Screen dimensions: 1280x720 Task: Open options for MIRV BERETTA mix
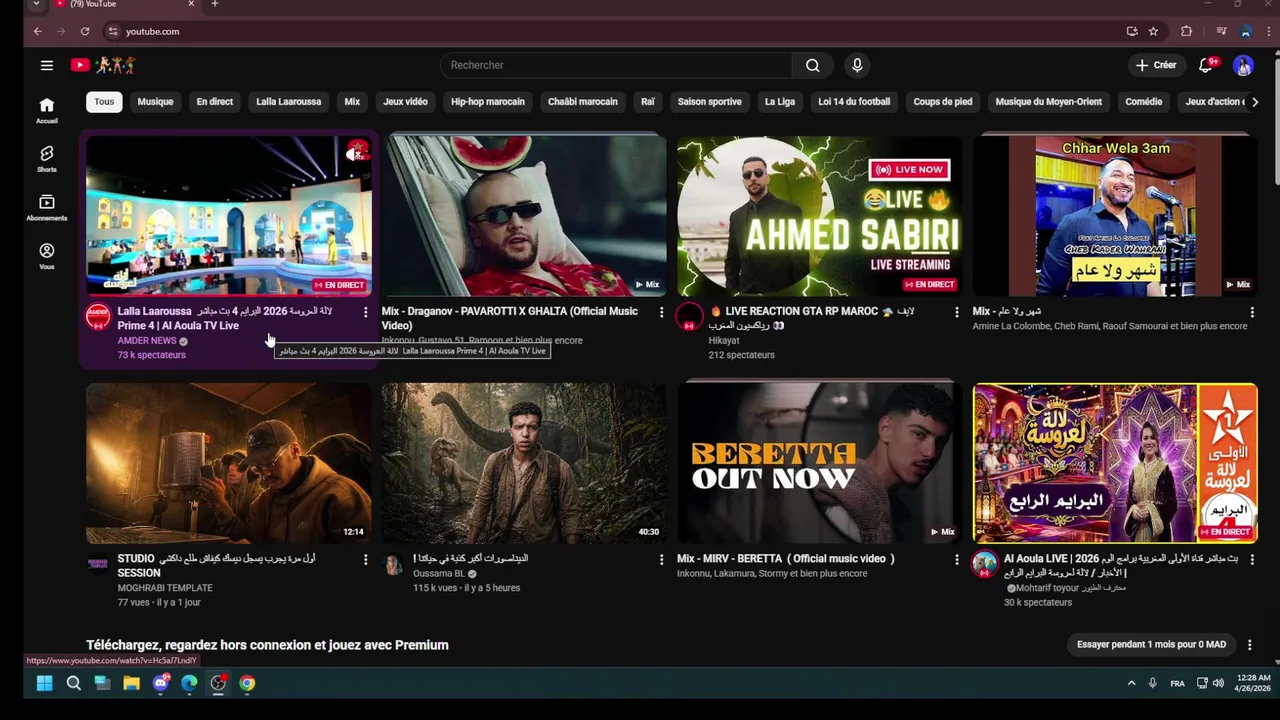(956, 560)
